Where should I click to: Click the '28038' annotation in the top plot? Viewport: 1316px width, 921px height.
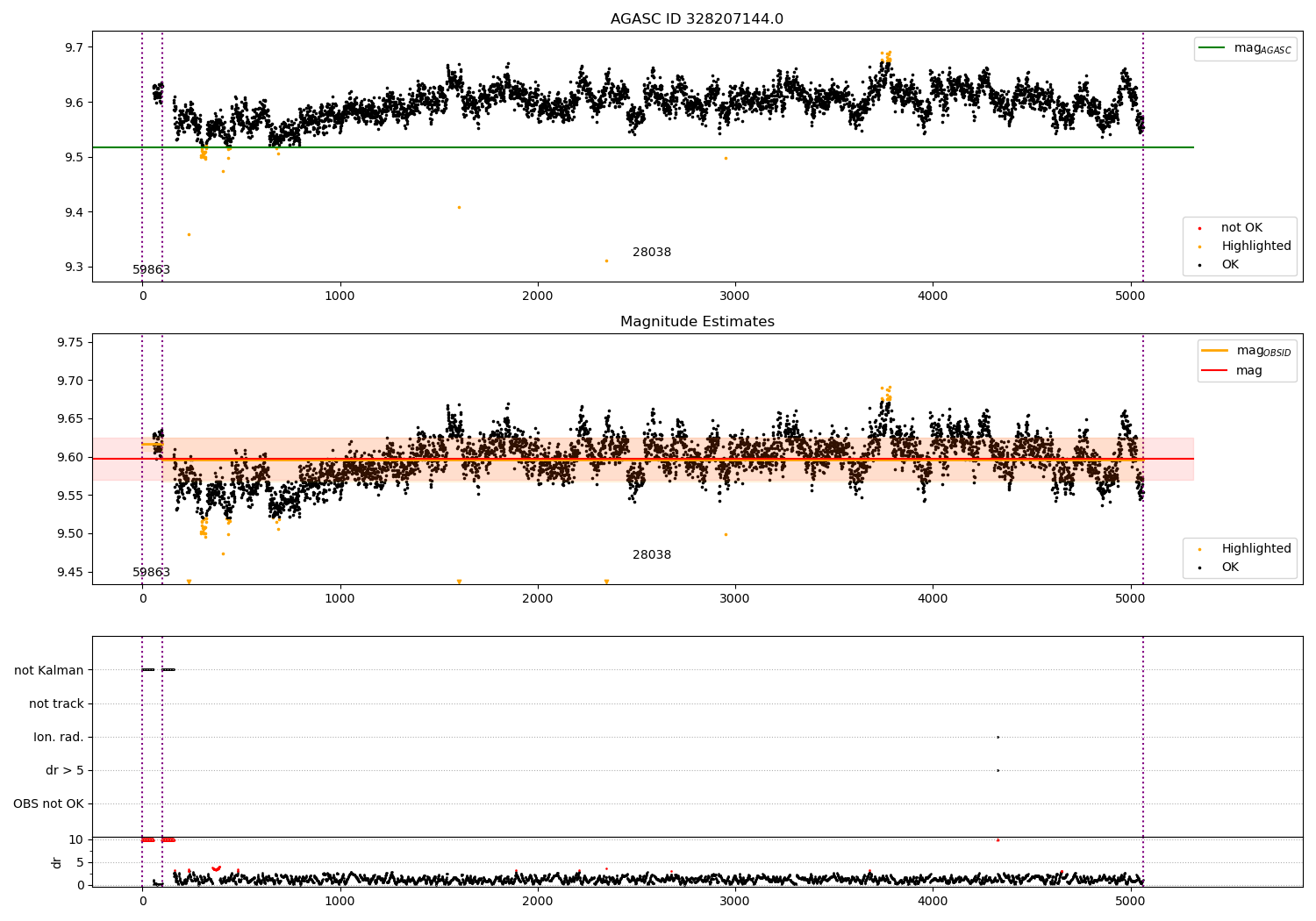tap(652, 253)
